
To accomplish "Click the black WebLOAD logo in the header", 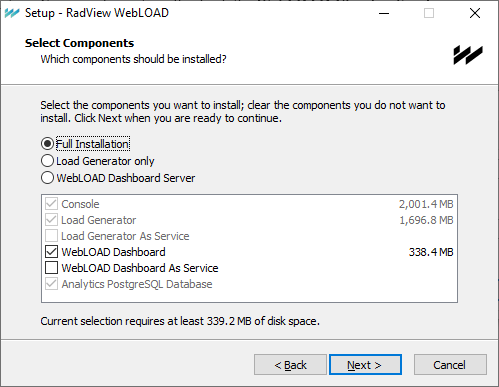I will point(468,55).
